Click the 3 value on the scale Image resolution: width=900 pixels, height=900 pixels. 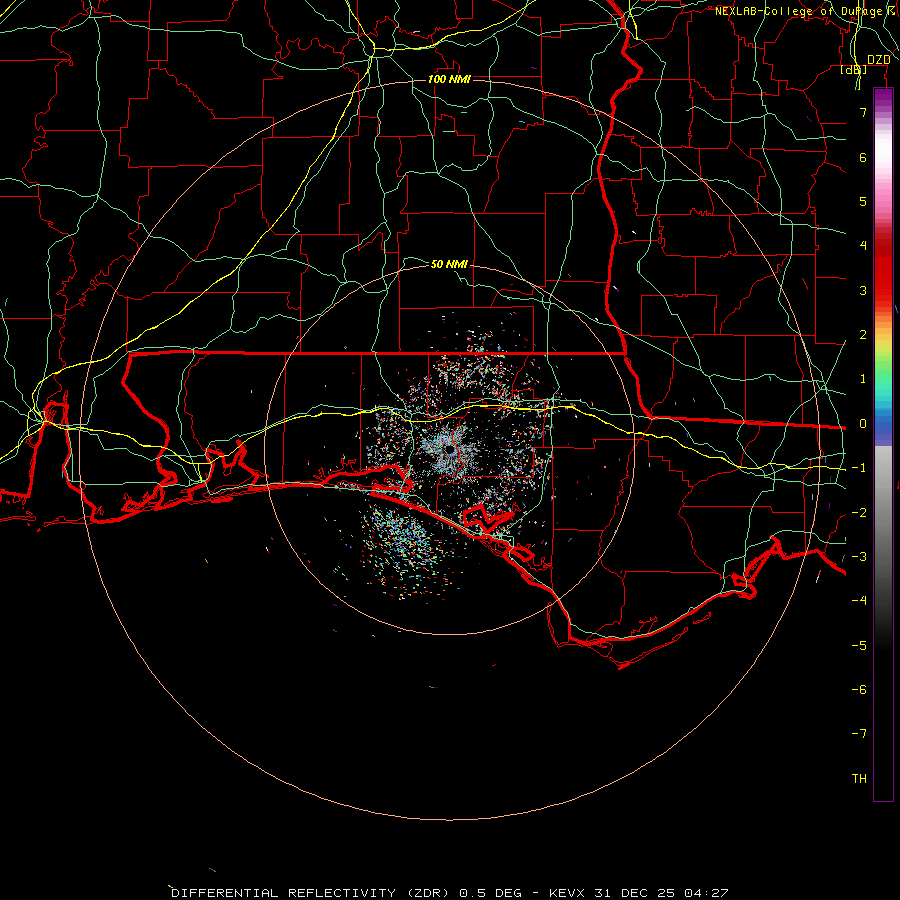click(863, 290)
